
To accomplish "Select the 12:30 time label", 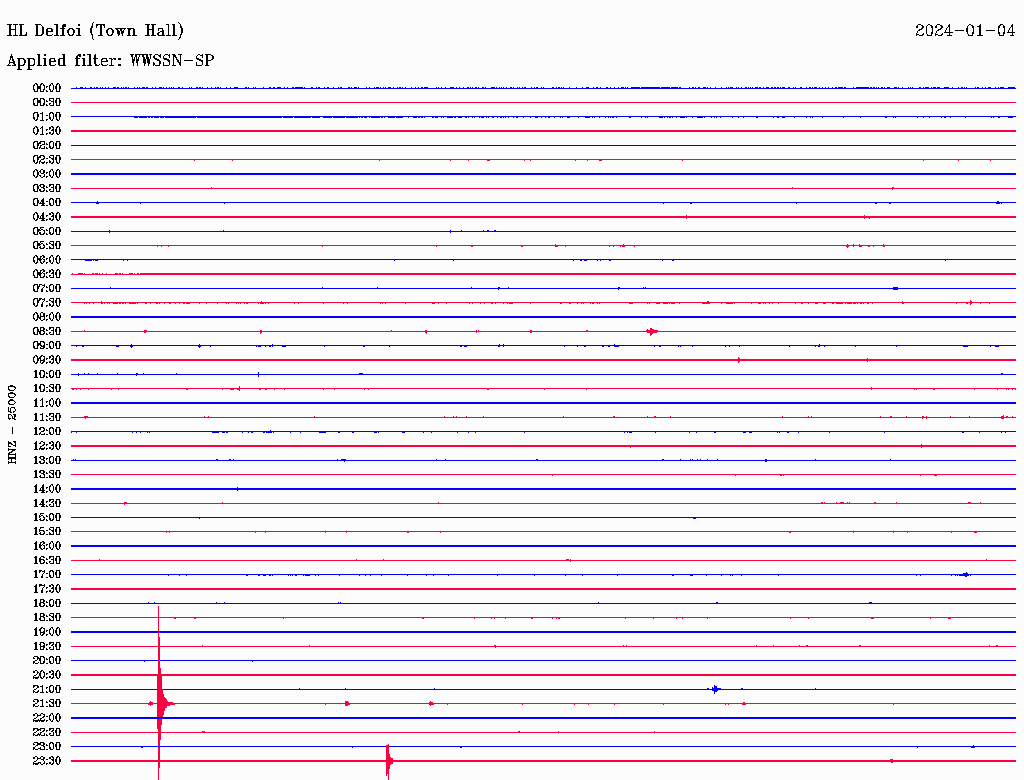I will coord(47,446).
